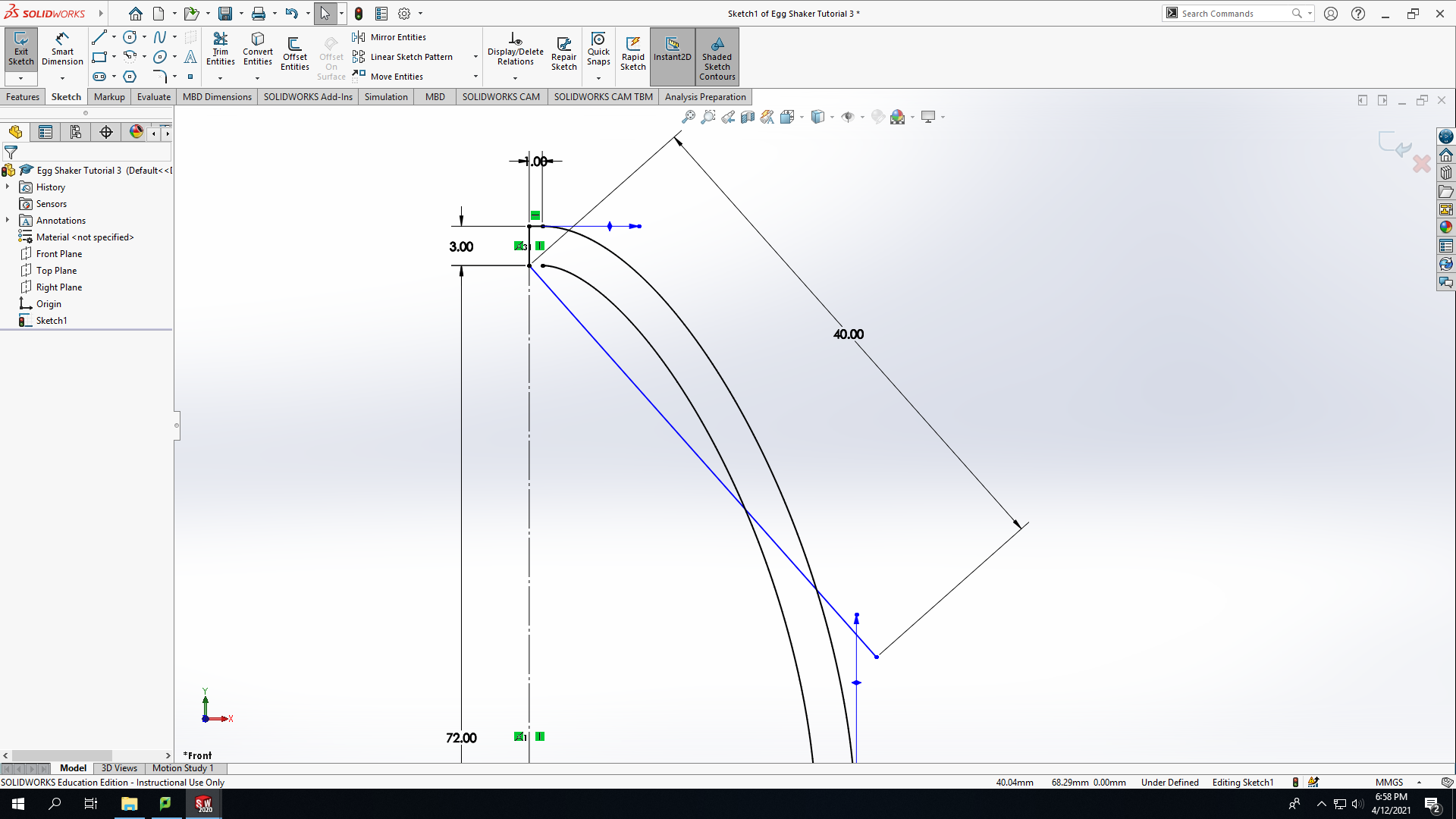The height and width of the screenshot is (819, 1456).
Task: Choose the Convert Entities tool
Action: [258, 50]
